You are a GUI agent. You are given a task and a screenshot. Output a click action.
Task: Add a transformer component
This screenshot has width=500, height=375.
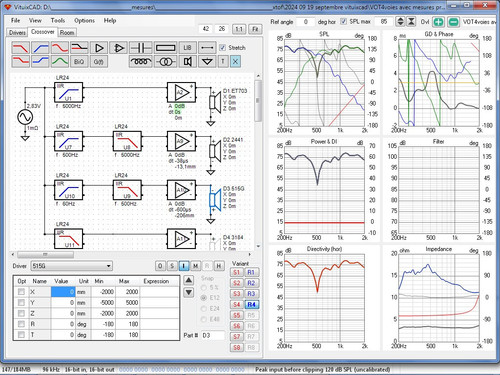tap(165, 61)
